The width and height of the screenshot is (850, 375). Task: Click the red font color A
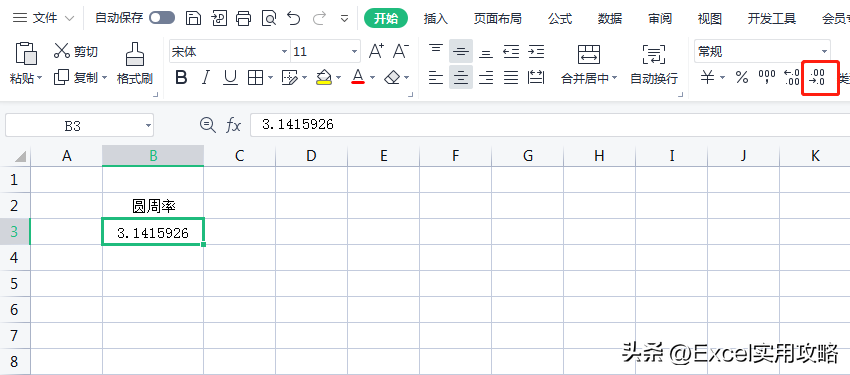pyautogui.click(x=358, y=78)
